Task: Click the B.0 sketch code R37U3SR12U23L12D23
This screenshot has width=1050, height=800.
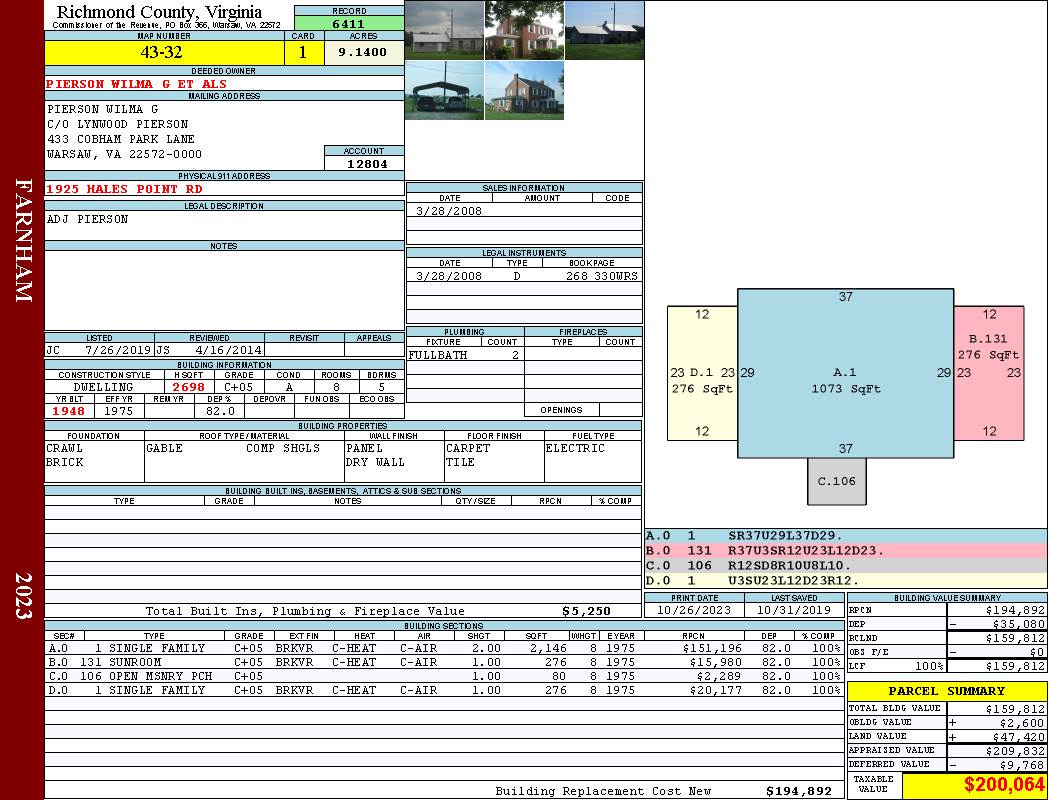Action: pyautogui.click(x=806, y=550)
